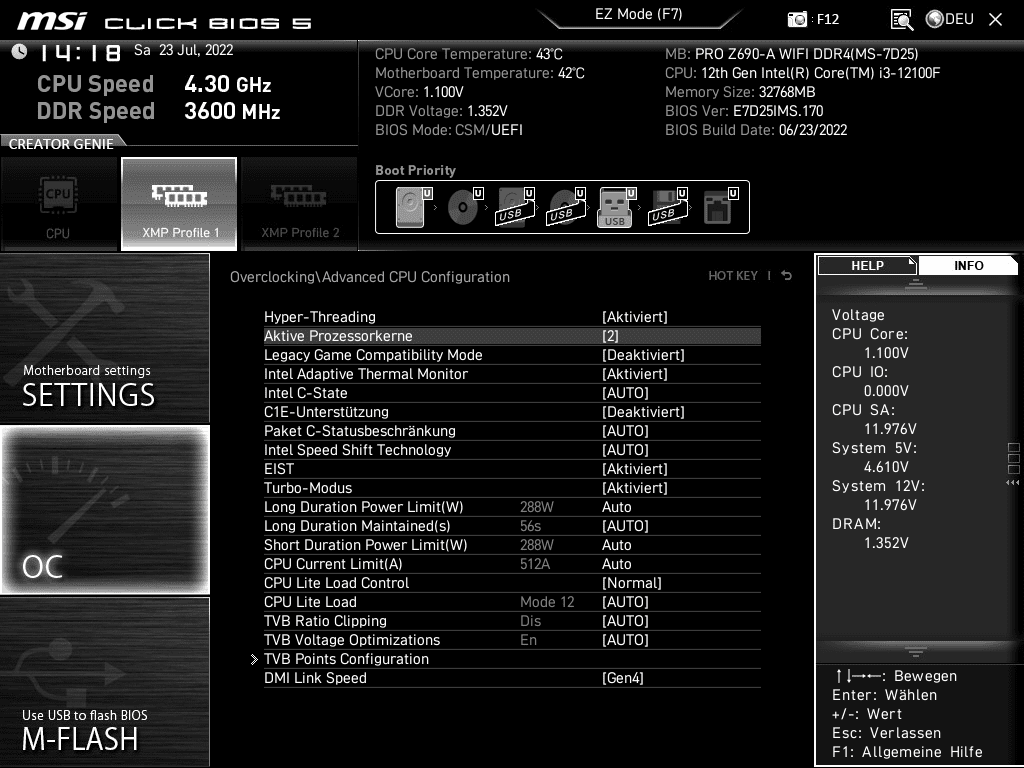1024x768 pixels.
Task: Click the BIOS Ver: E7D25IMS.170 text
Action: 744,111
